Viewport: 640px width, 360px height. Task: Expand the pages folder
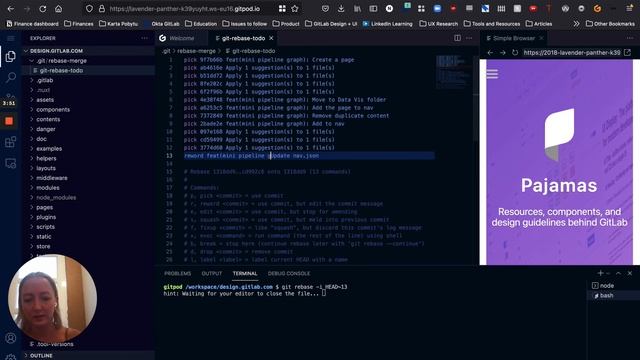click(x=44, y=207)
